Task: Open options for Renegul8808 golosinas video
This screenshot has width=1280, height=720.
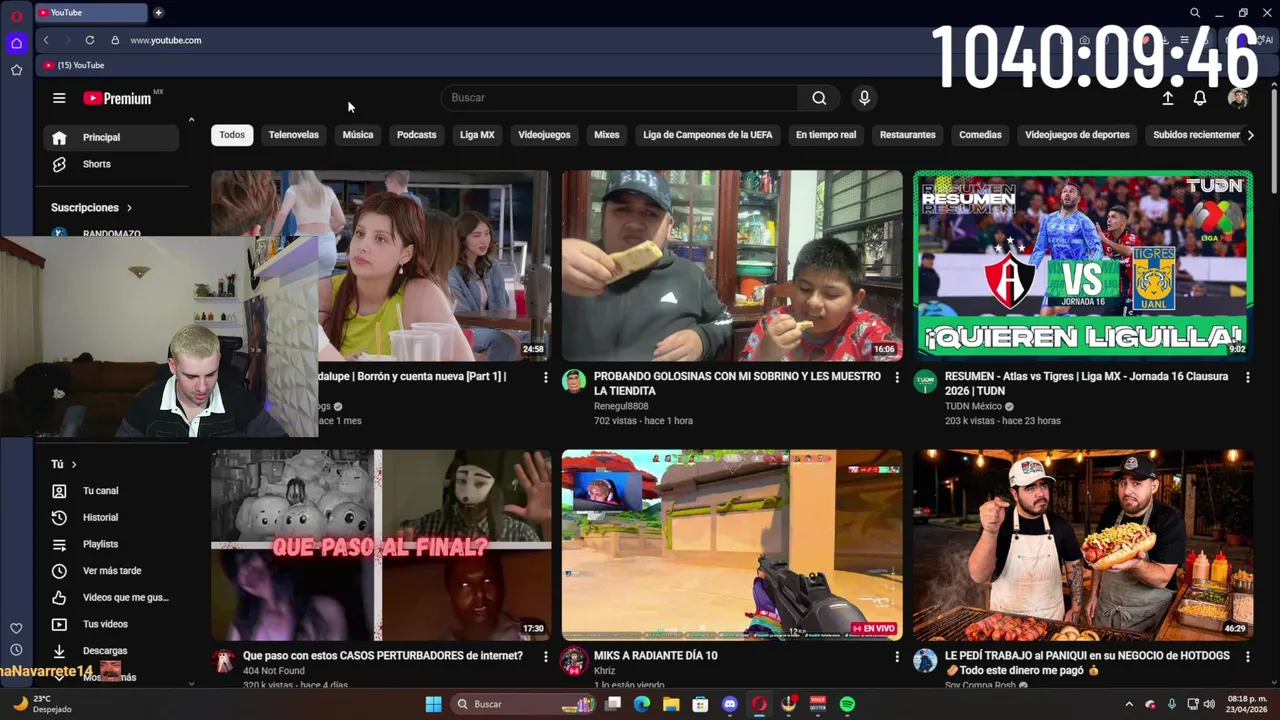Action: (x=896, y=377)
